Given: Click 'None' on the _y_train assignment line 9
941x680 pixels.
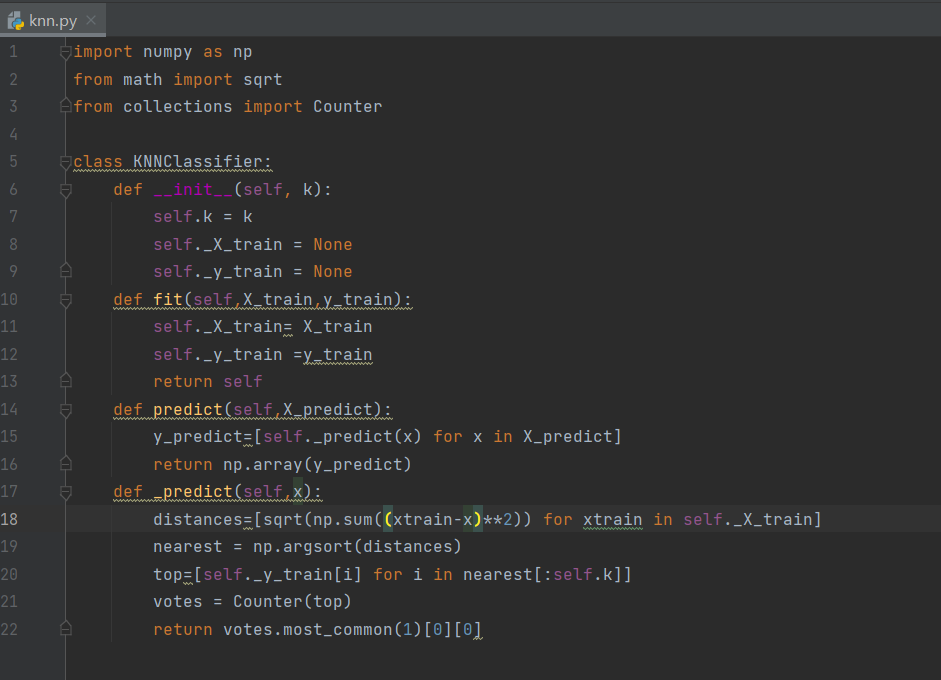Looking at the screenshot, I should point(332,271).
